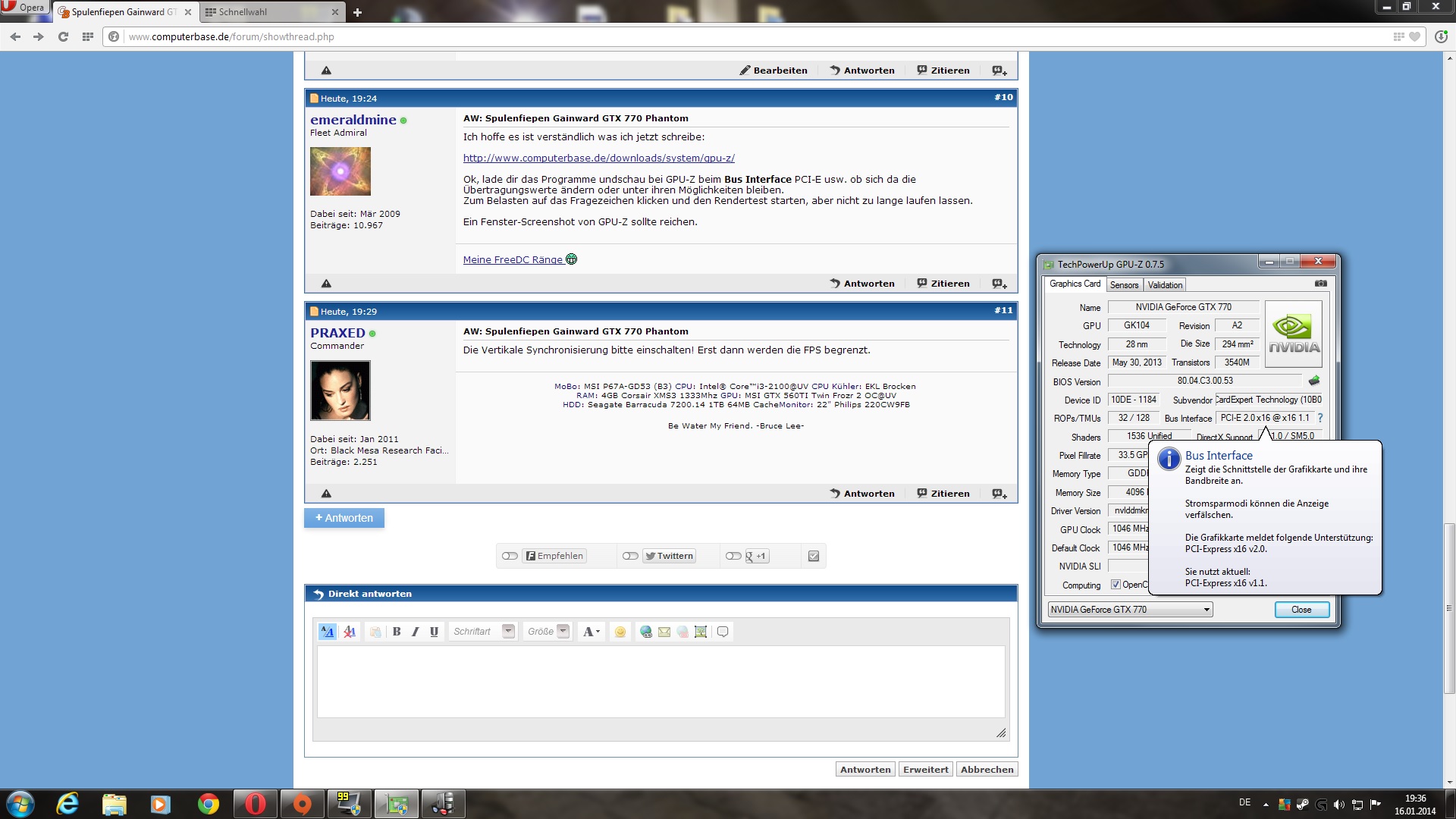Click the blue + Antworten button
Image resolution: width=1456 pixels, height=819 pixels.
tap(344, 518)
